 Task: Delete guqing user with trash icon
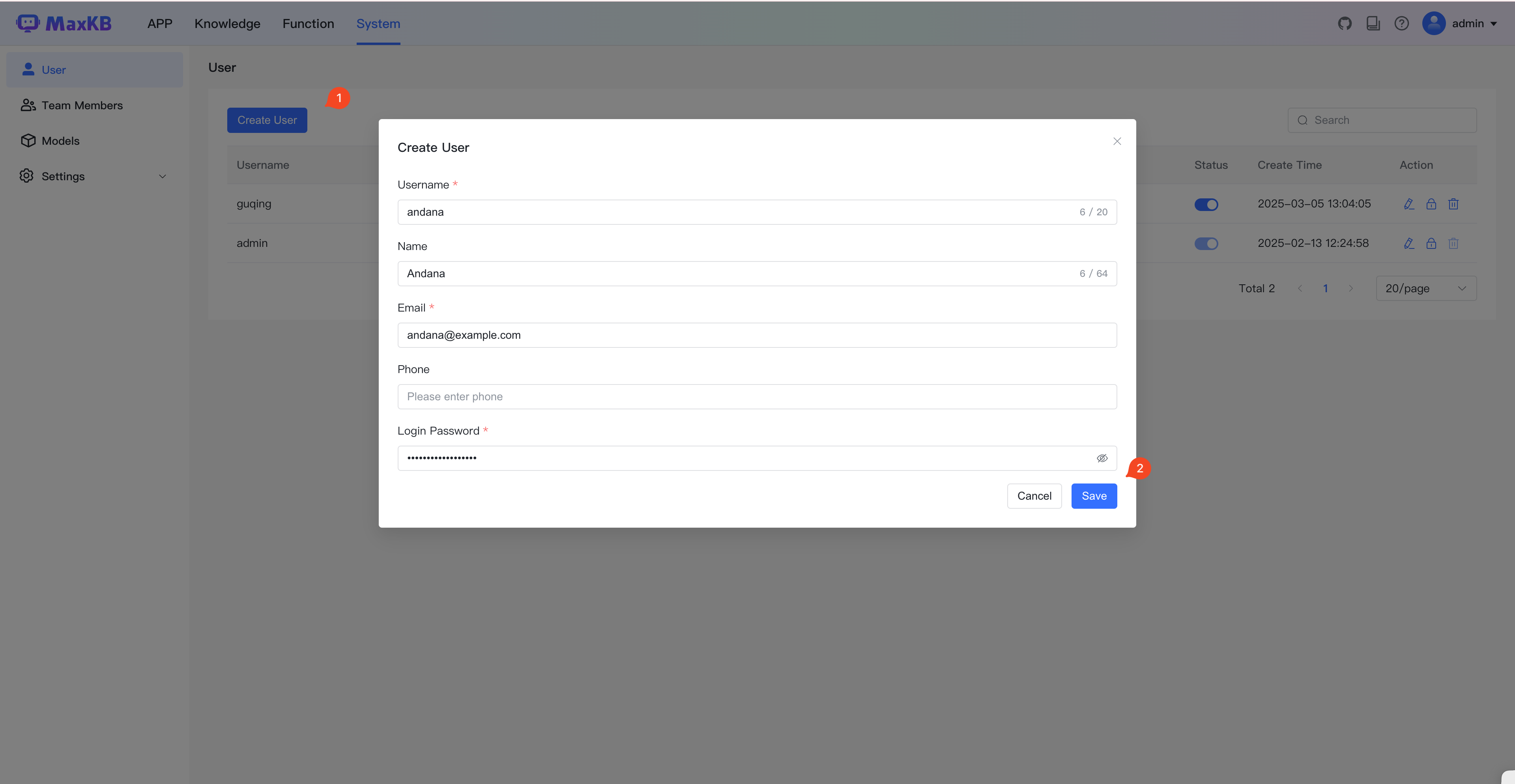(1453, 204)
